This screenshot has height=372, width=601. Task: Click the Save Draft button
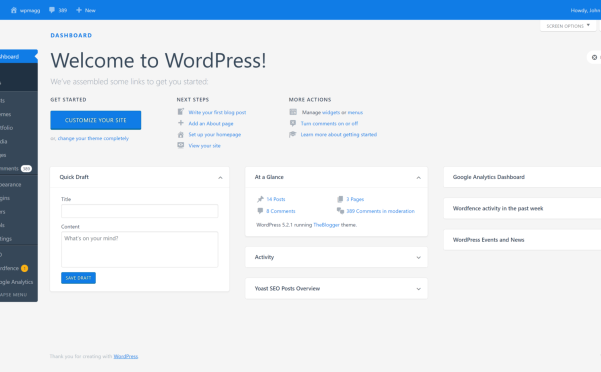[78, 278]
